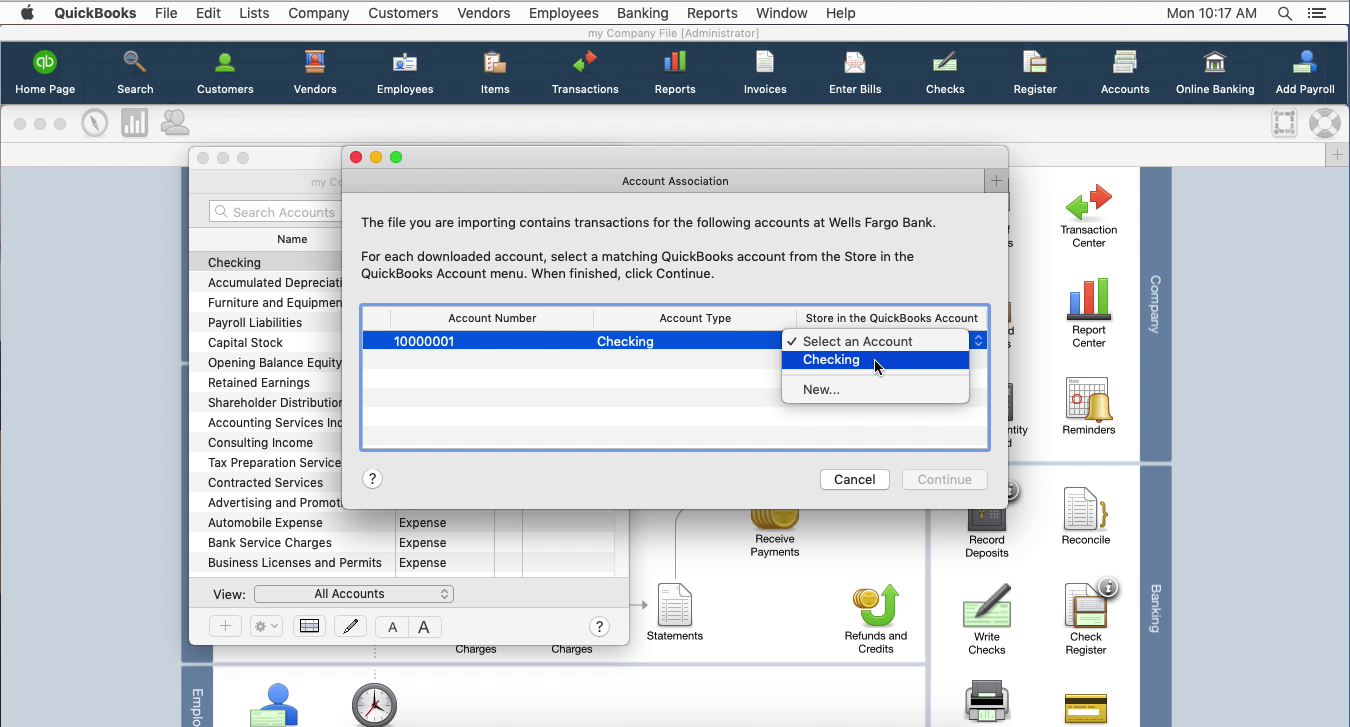Screen dimensions: 1350x727
Task: Choose New... from the account popup
Action: (875, 390)
